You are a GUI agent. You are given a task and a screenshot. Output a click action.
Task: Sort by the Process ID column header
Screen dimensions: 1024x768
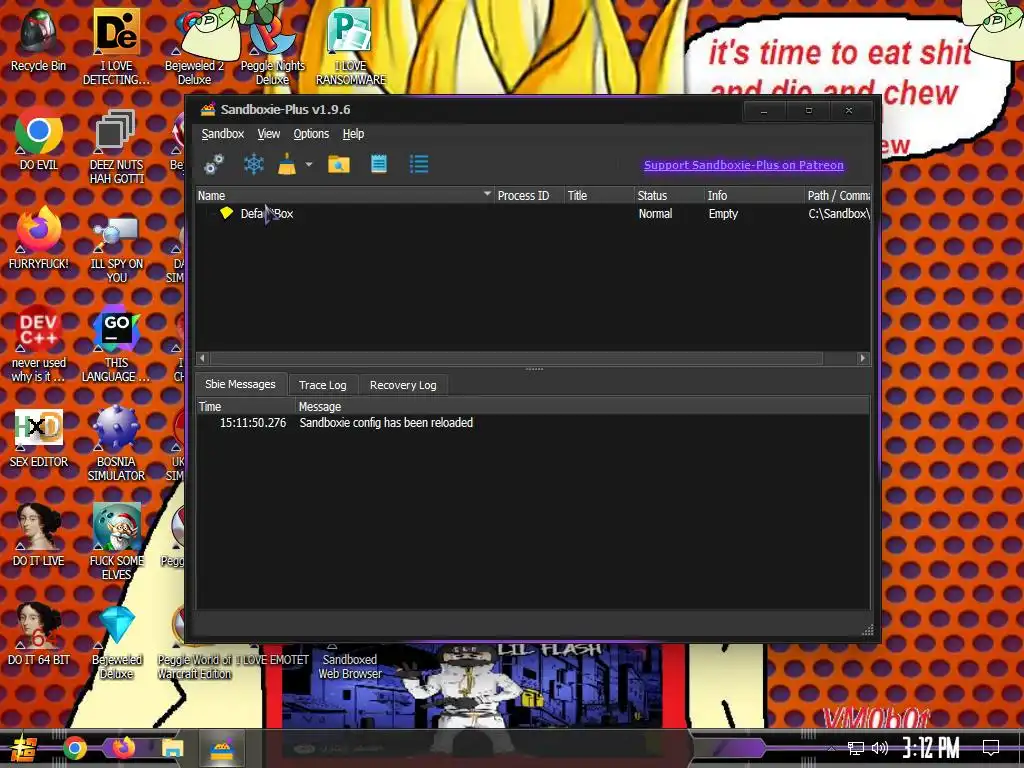pyautogui.click(x=528, y=195)
